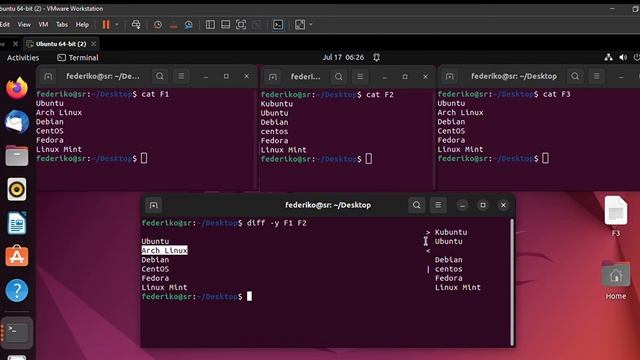This screenshot has height=360, width=640.
Task: Open hamburger menu in cat F3 terminal
Action: [597, 76]
